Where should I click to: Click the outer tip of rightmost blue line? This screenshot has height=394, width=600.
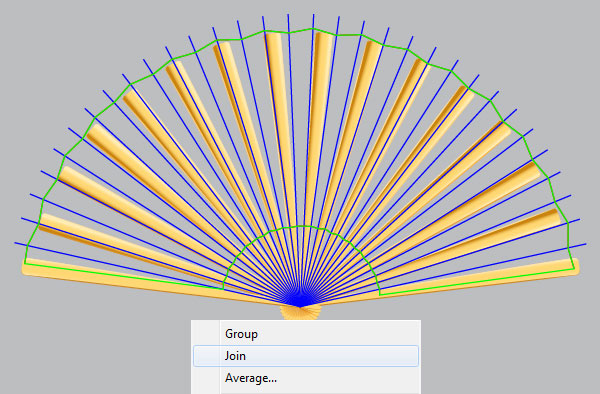585,244
